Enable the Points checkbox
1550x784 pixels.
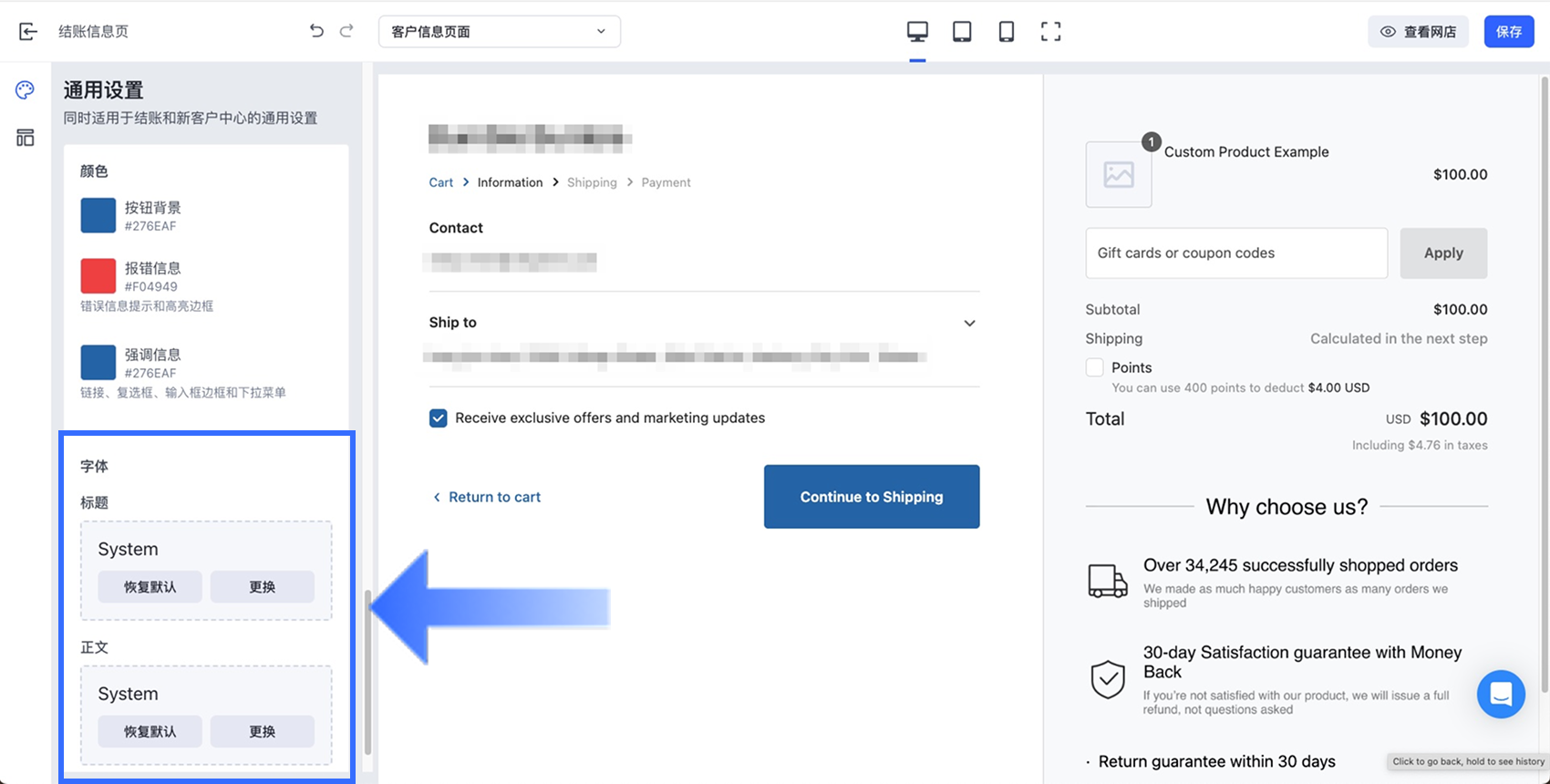(1095, 367)
